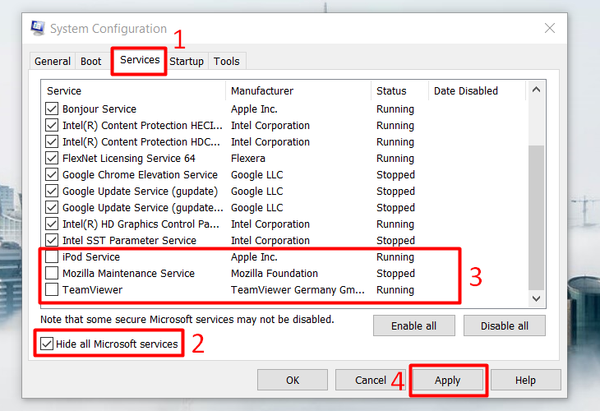Check the TeamViewer service checkbox
600x411 pixels.
click(x=52, y=289)
